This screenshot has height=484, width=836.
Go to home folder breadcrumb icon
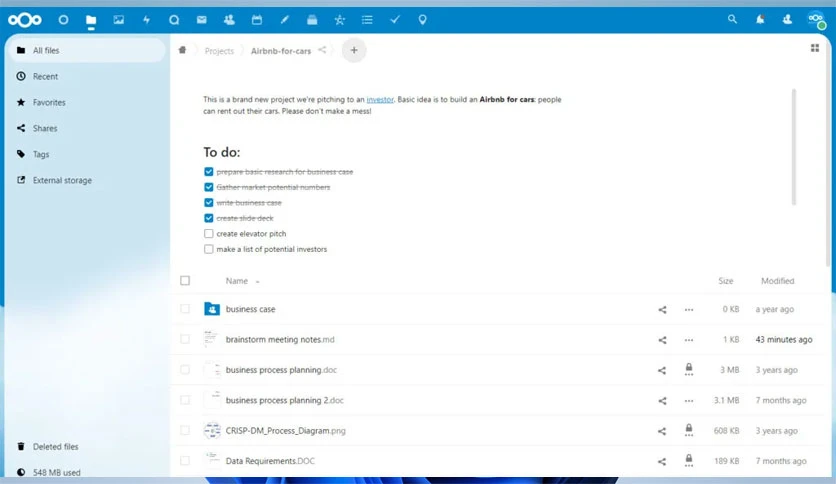coord(182,50)
